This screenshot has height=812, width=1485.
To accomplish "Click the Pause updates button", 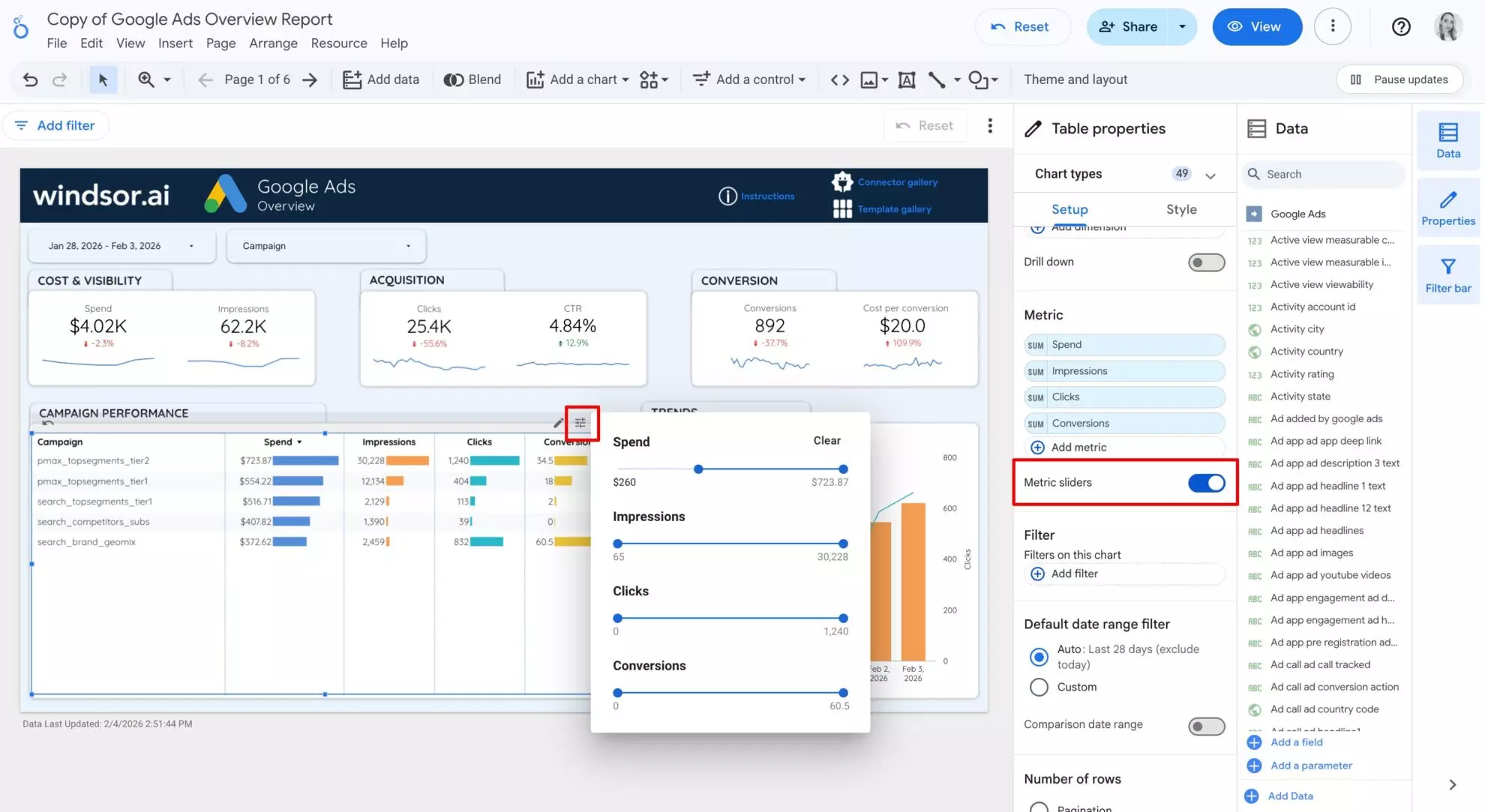I will point(1399,79).
